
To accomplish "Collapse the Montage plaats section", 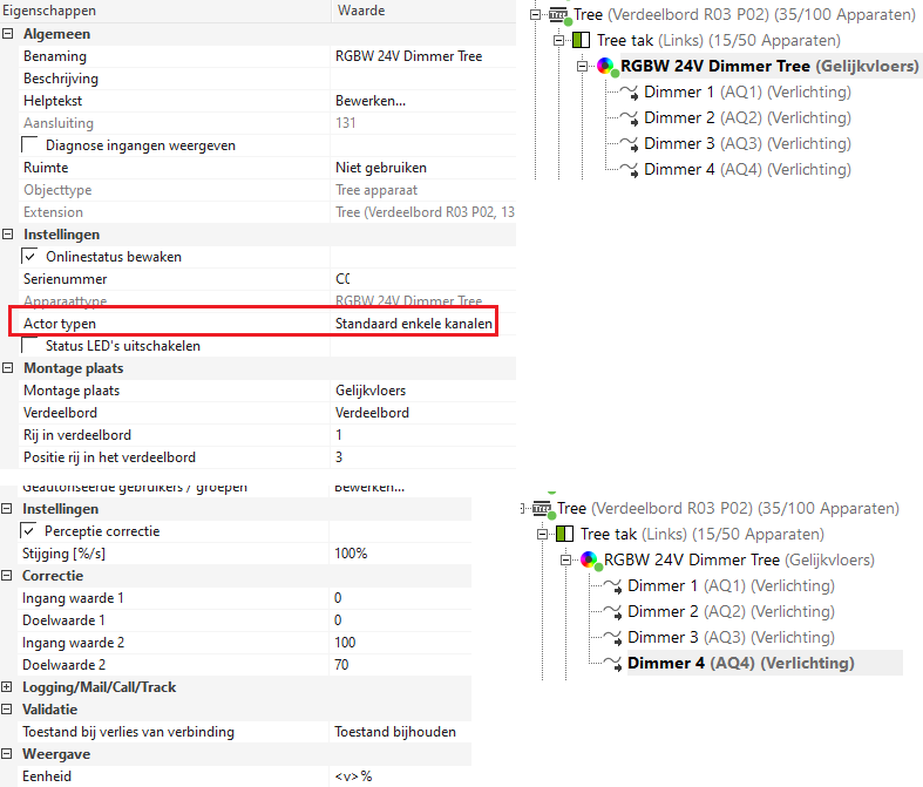I will [x=8, y=368].
